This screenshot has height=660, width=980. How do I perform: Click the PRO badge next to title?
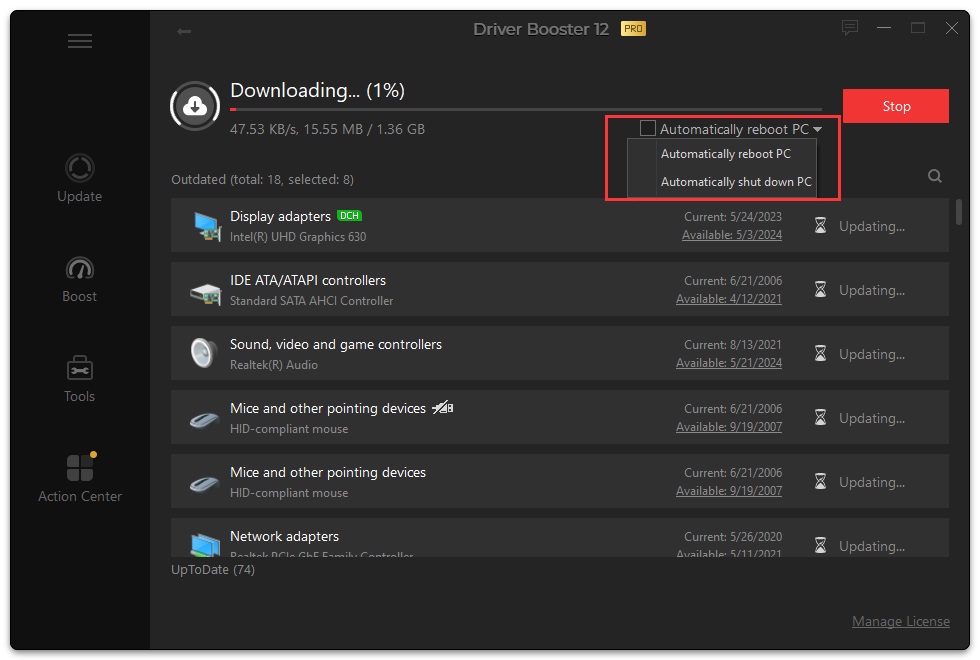click(633, 29)
